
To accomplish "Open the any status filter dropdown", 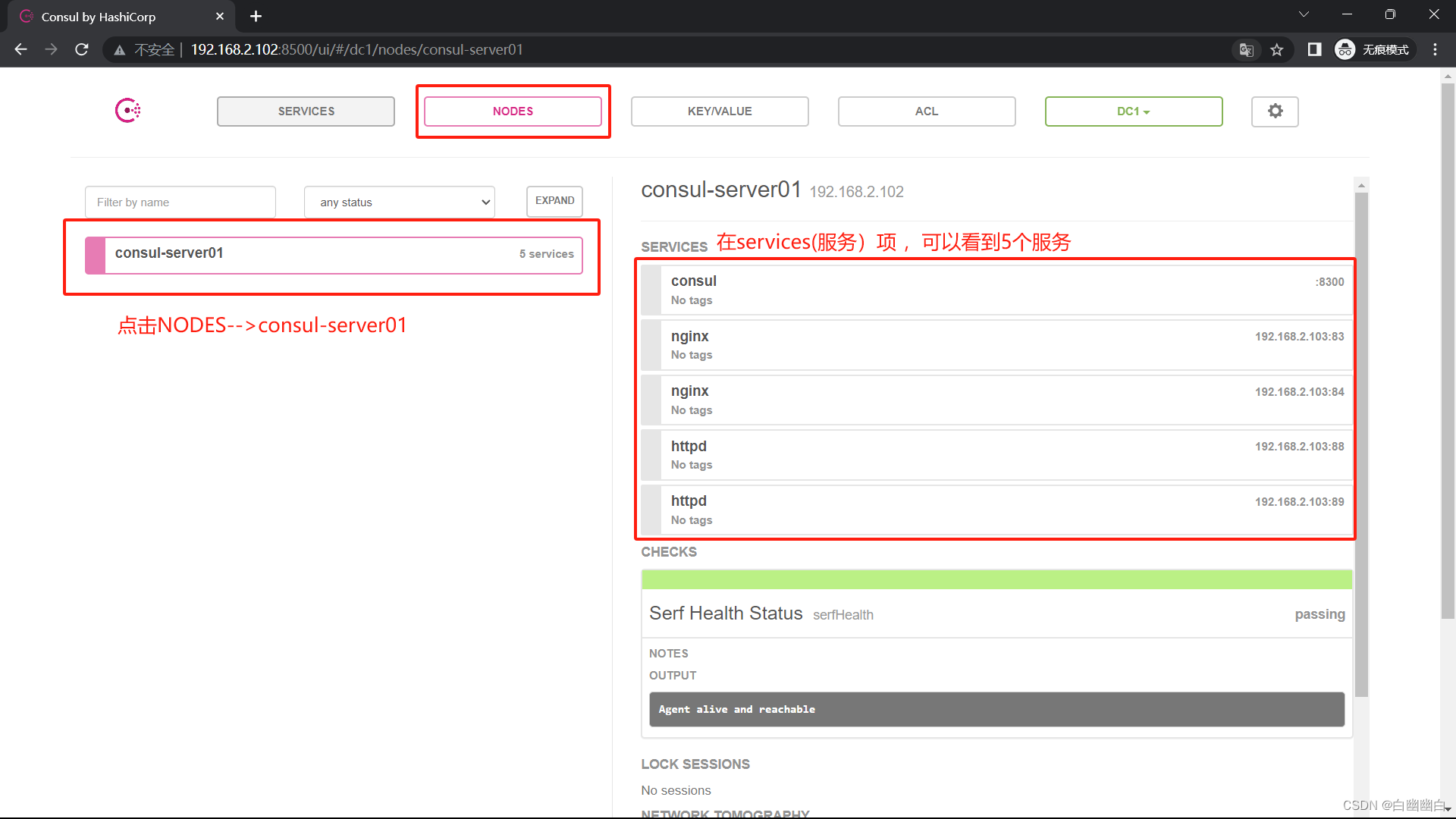I will [x=400, y=202].
